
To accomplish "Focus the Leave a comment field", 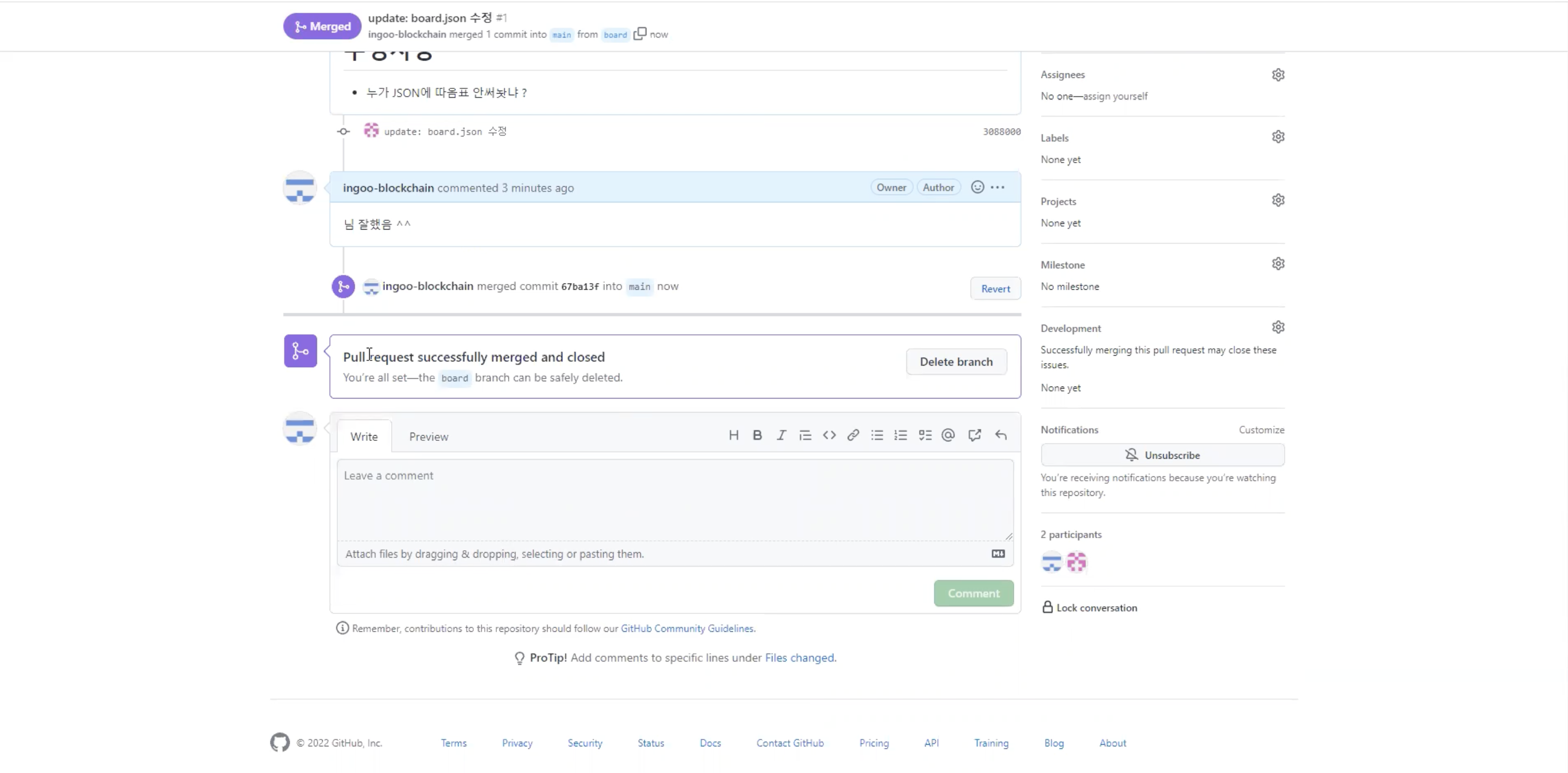I will (675, 499).
